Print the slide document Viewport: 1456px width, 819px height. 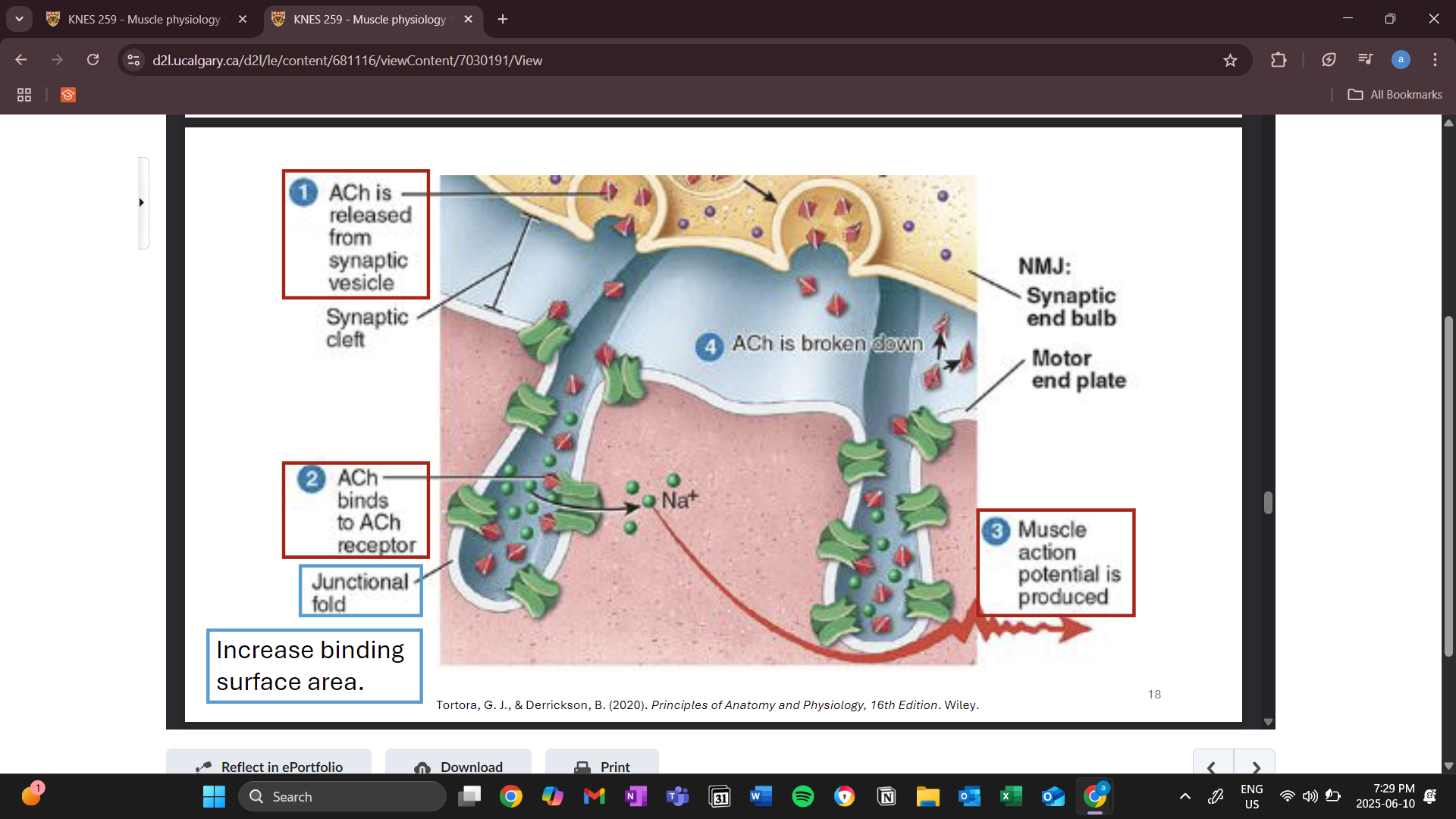[x=601, y=763]
